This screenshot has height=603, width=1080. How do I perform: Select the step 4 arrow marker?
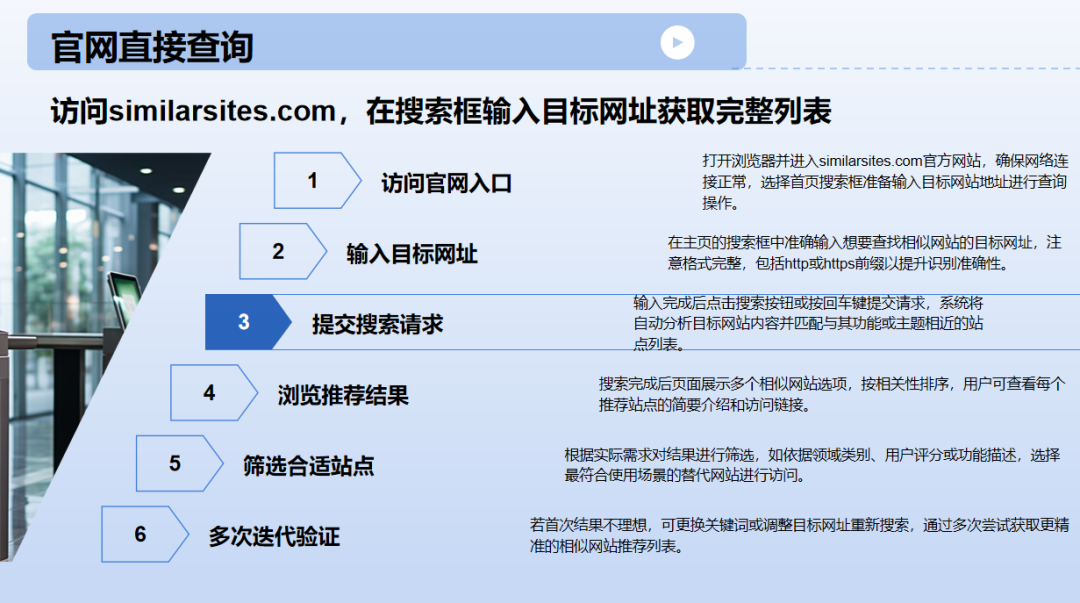coord(210,393)
